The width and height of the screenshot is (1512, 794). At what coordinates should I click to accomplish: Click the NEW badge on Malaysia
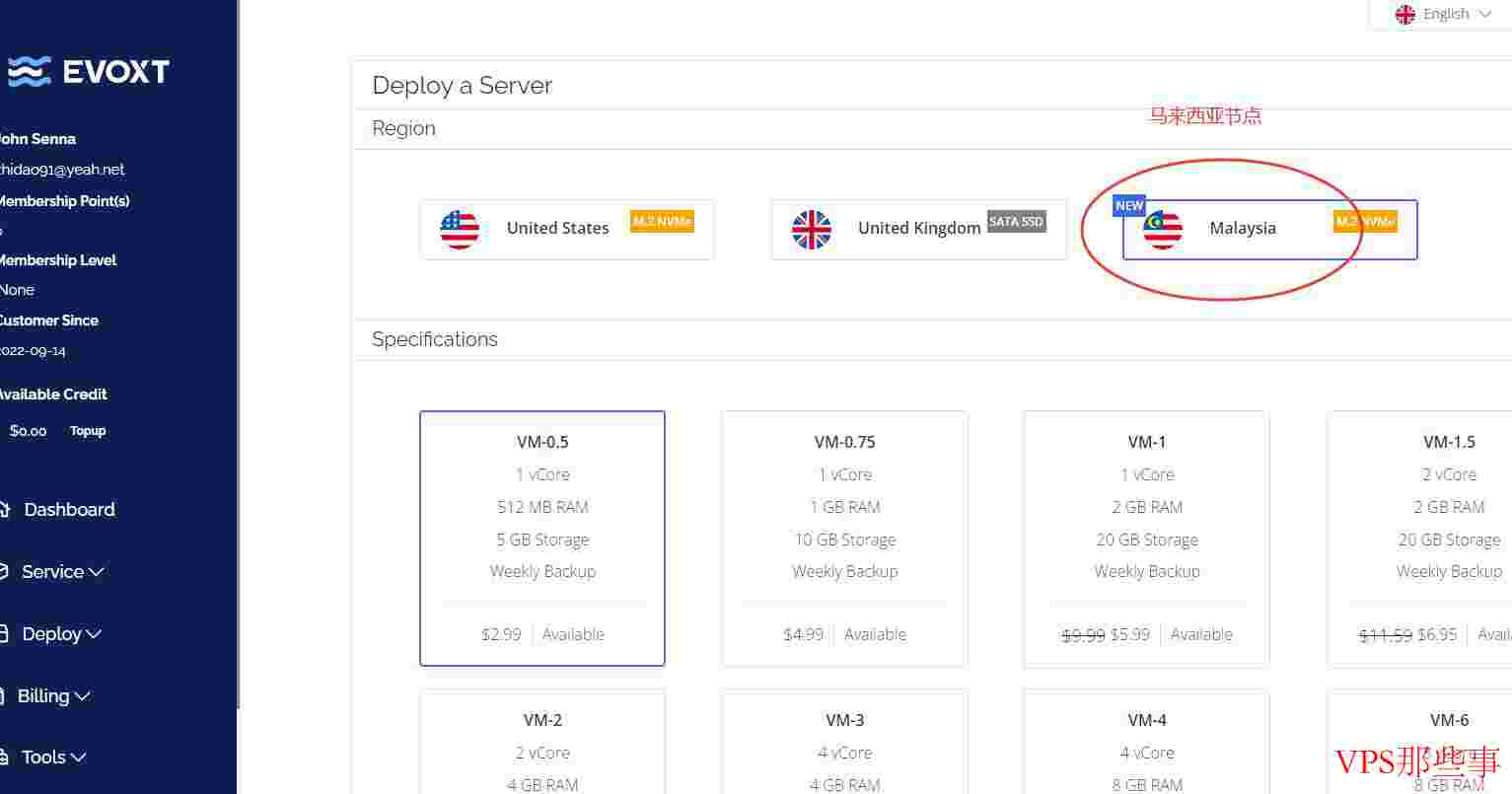[1129, 205]
